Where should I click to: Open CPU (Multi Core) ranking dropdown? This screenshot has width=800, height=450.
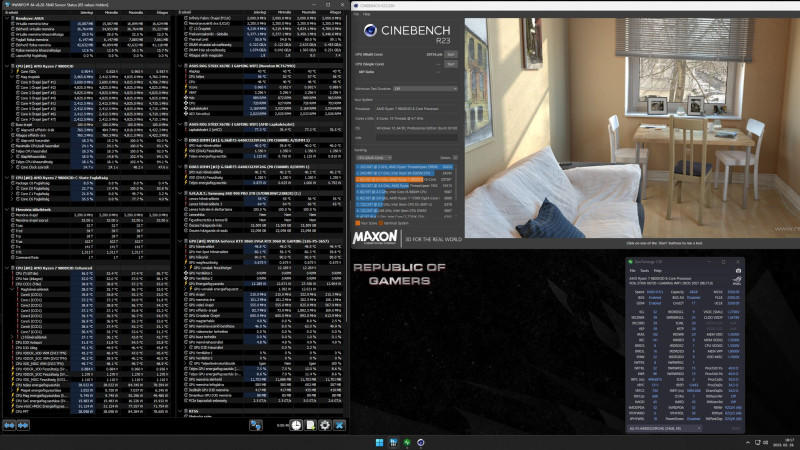pyautogui.click(x=373, y=158)
